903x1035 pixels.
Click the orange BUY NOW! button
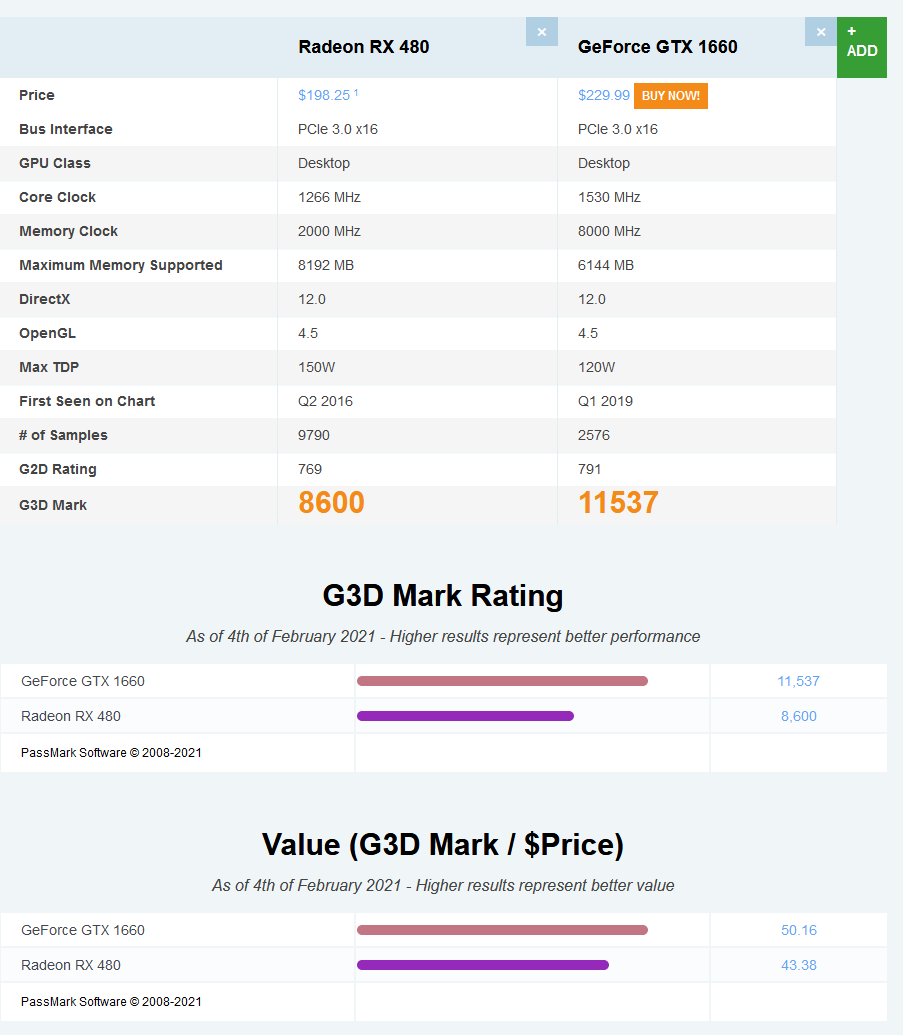tap(671, 96)
